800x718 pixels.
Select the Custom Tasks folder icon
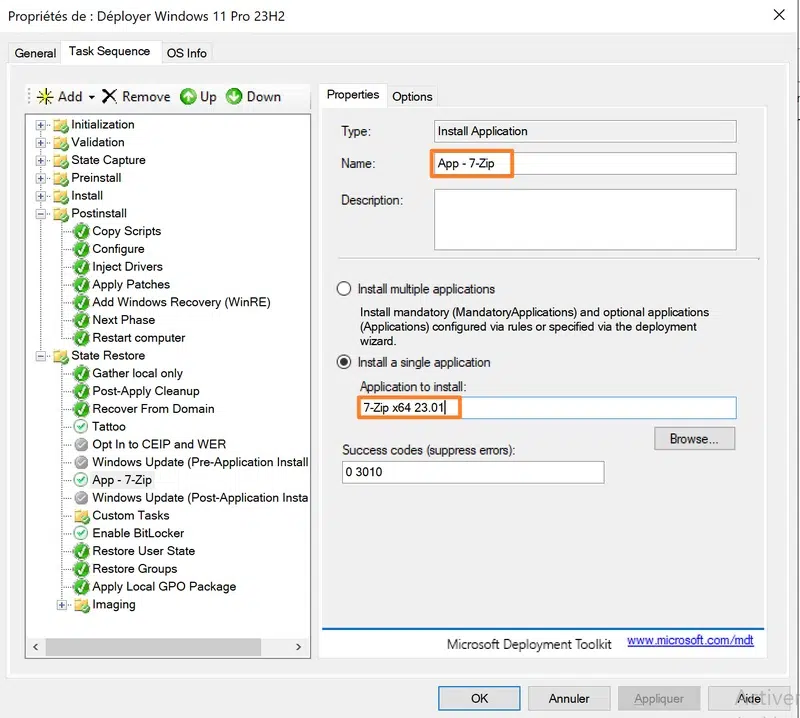coord(81,516)
